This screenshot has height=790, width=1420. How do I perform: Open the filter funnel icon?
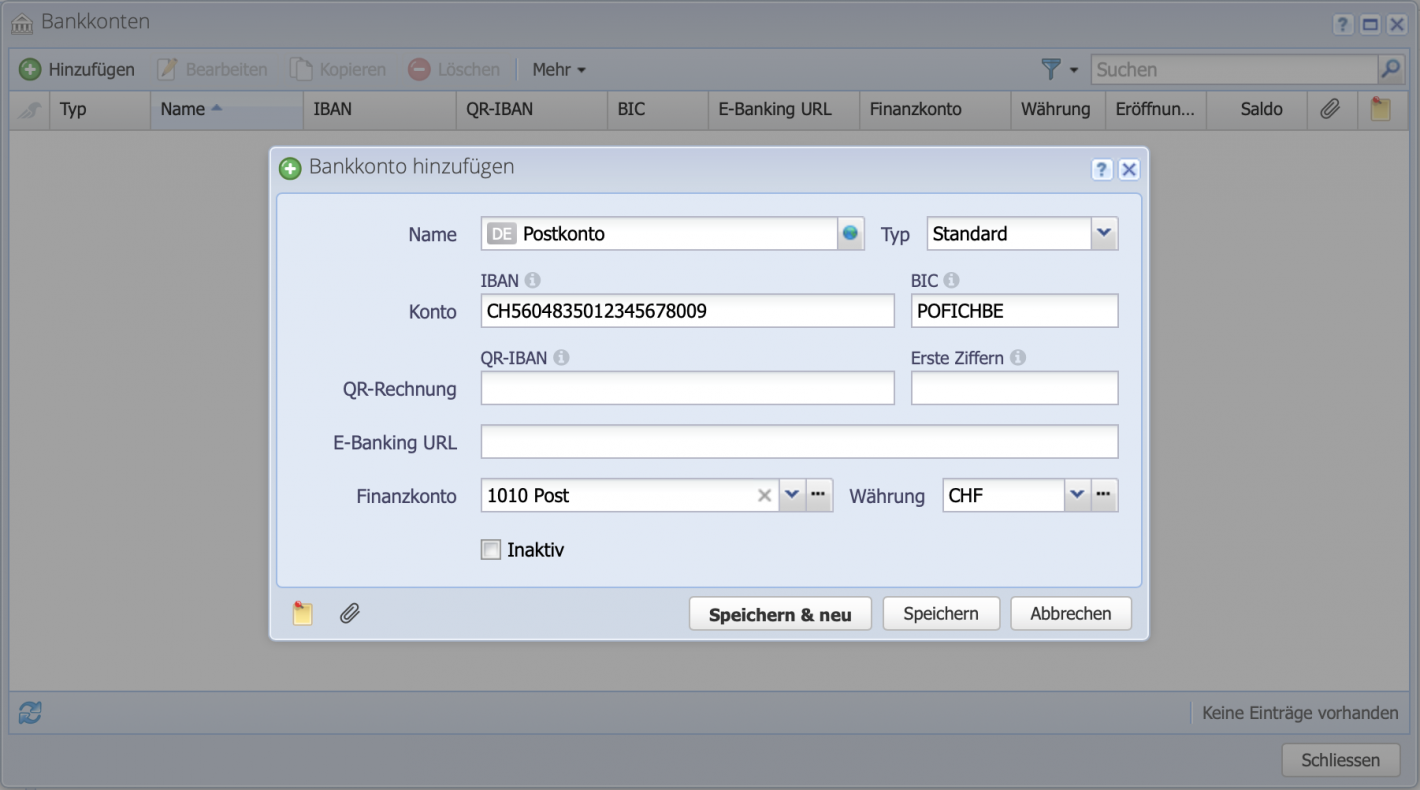[x=1052, y=69]
